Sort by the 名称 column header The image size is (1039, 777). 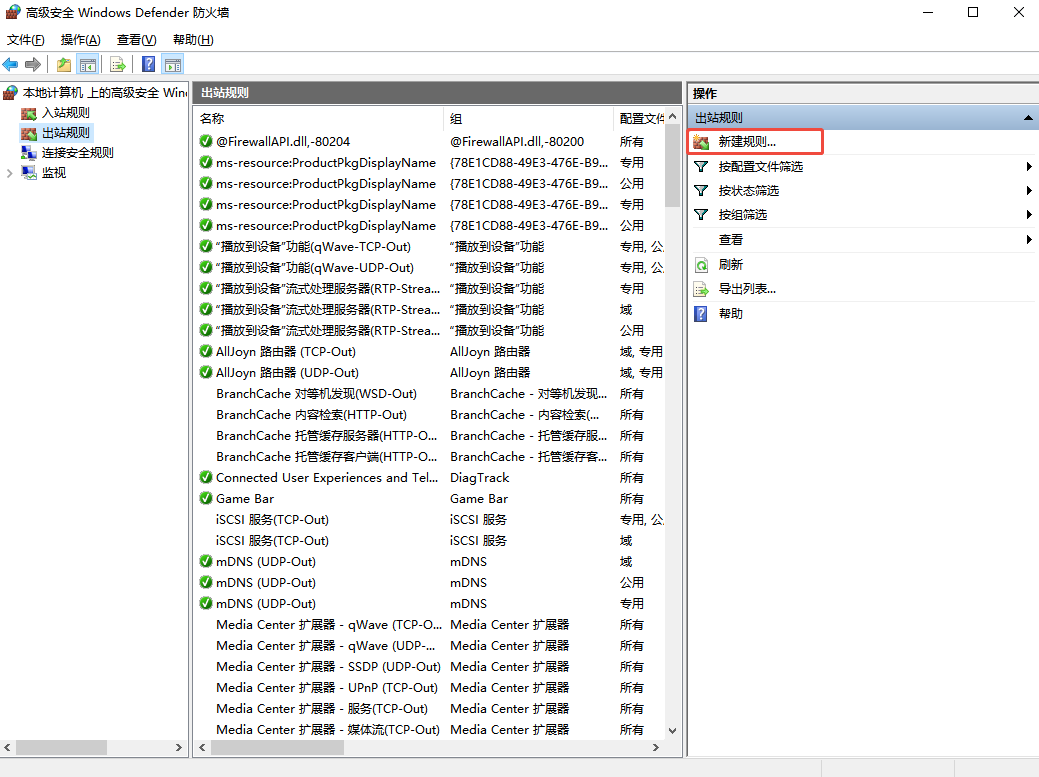(319, 119)
